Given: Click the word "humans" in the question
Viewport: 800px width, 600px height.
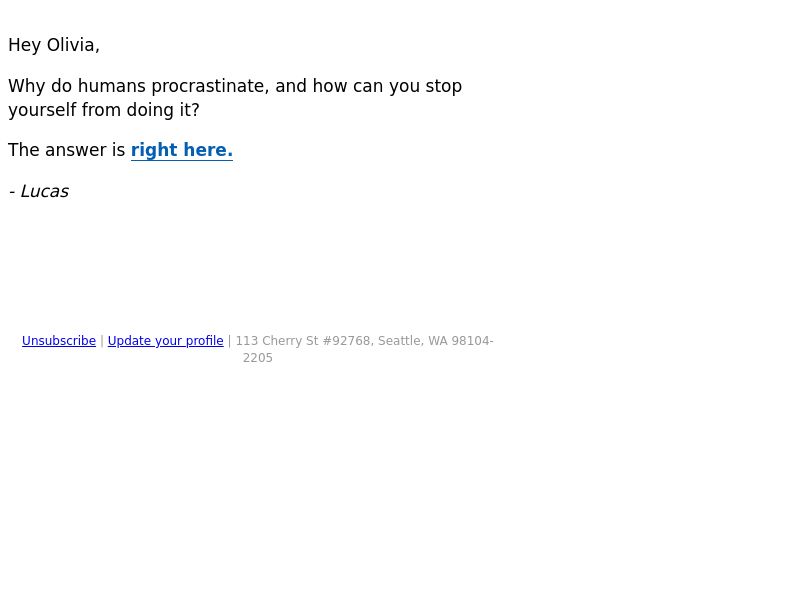Looking at the screenshot, I should coord(112,86).
